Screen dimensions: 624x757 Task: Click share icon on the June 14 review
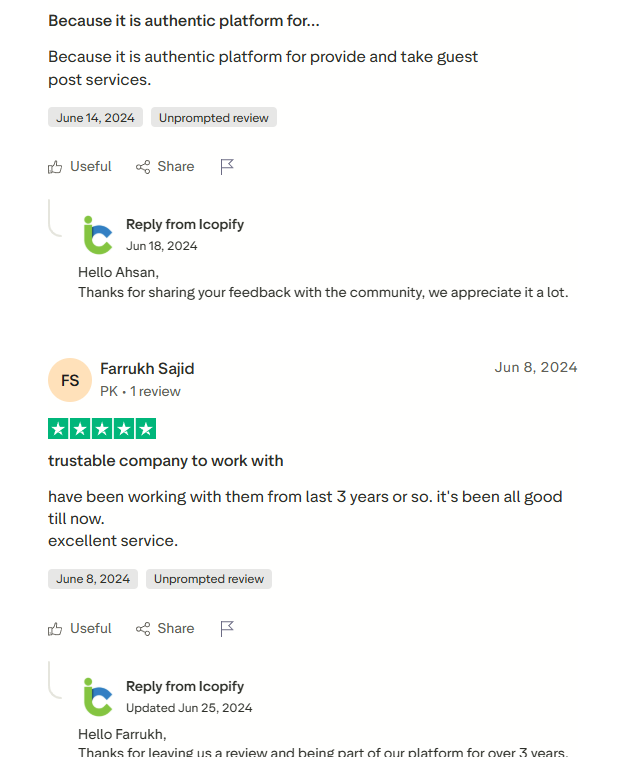143,167
